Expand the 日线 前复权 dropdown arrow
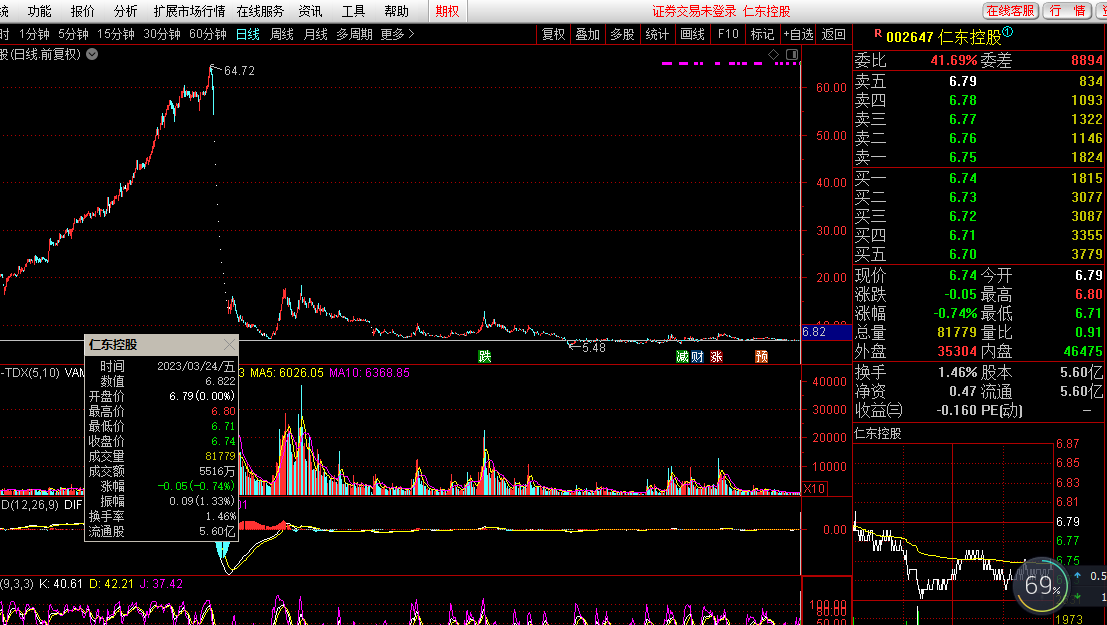 coord(92,54)
